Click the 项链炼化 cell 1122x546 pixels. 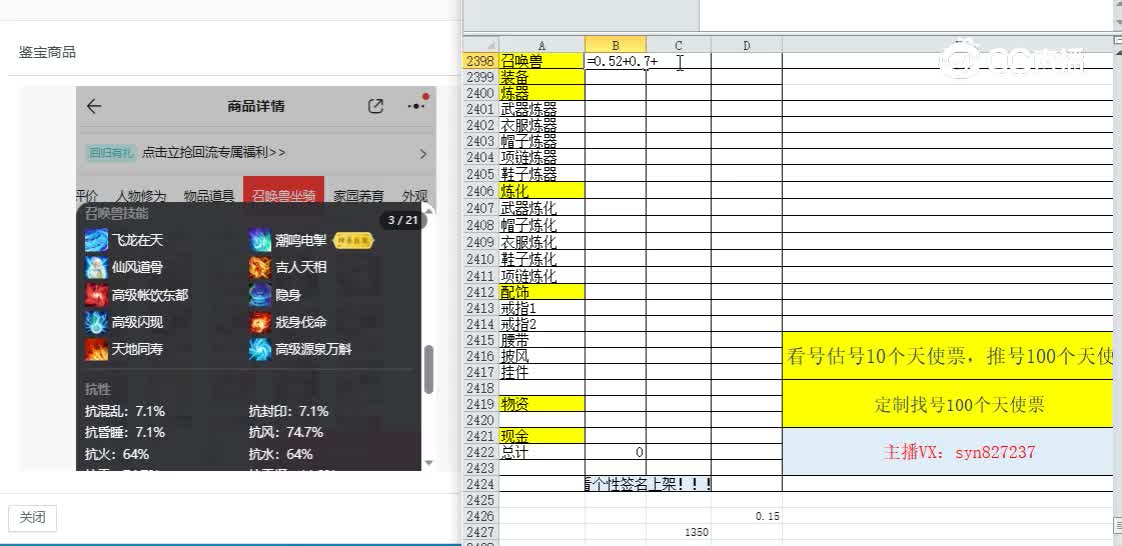coord(542,276)
